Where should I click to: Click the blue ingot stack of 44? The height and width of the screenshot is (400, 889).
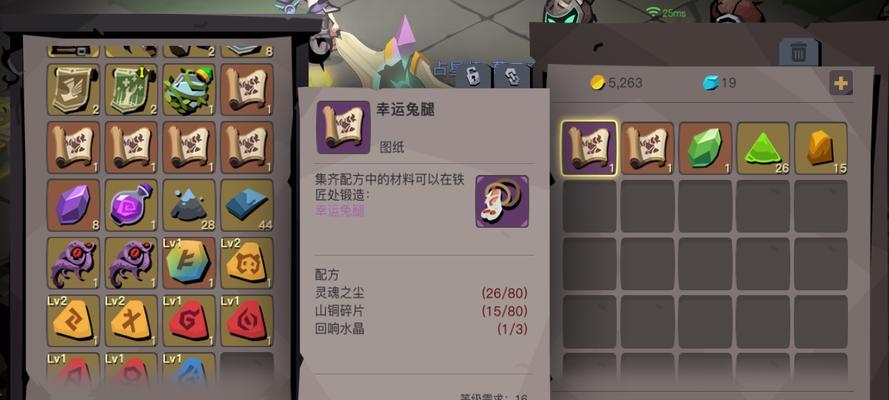247,205
